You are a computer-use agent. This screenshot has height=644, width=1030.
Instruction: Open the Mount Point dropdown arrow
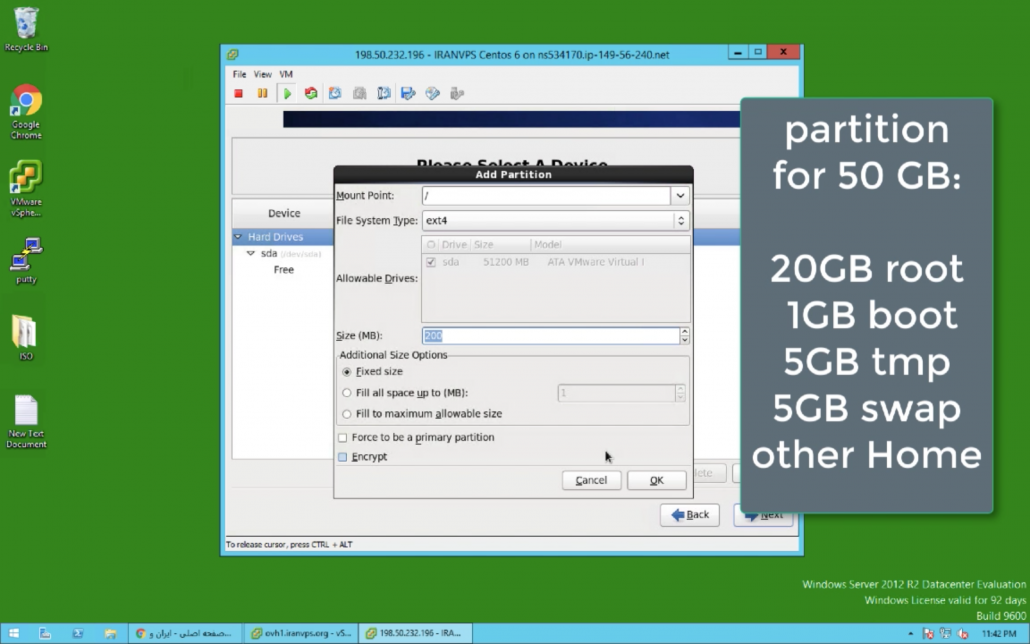[x=680, y=196]
